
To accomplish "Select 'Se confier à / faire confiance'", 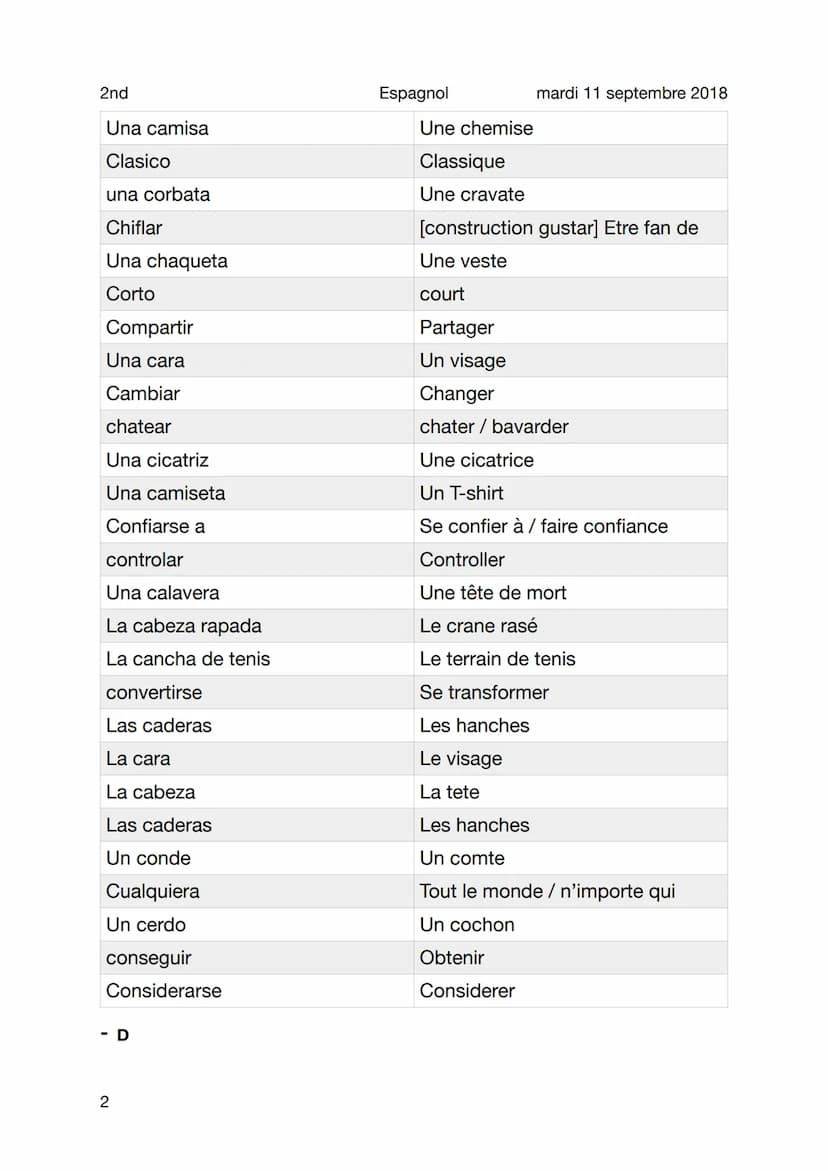I will pyautogui.click(x=544, y=527).
